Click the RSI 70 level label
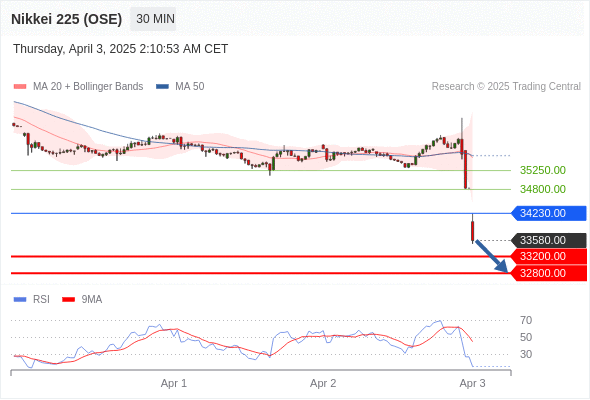590x400 pixels. (526, 321)
